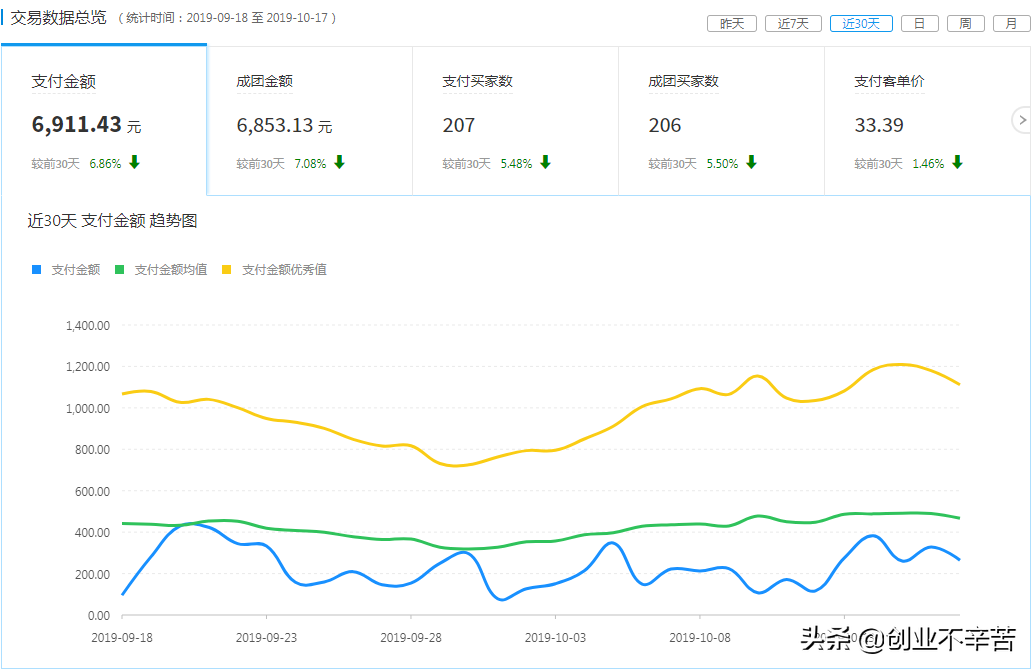Click the 207 paying buyers value

pyautogui.click(x=459, y=125)
